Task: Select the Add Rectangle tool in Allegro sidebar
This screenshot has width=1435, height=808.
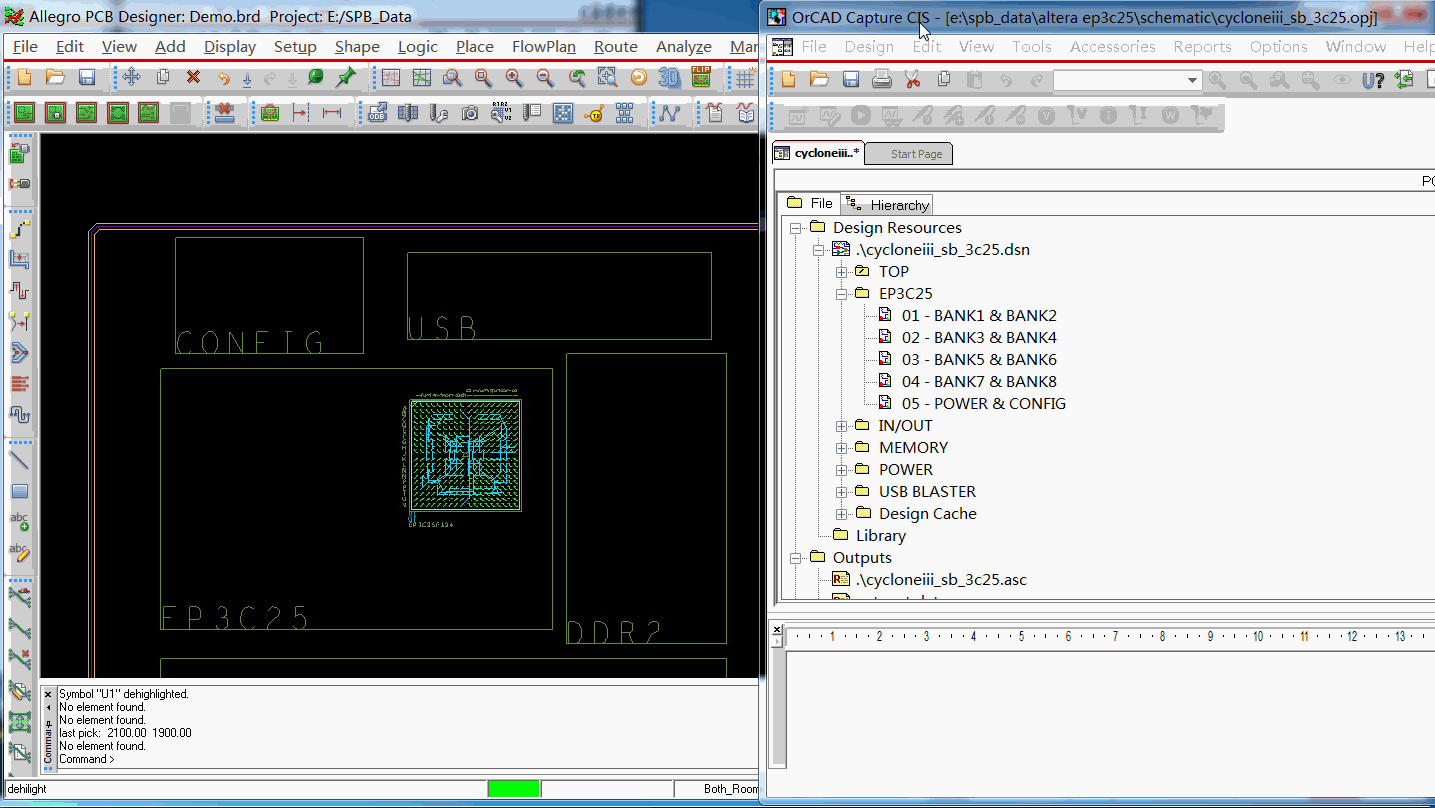Action: tap(20, 492)
